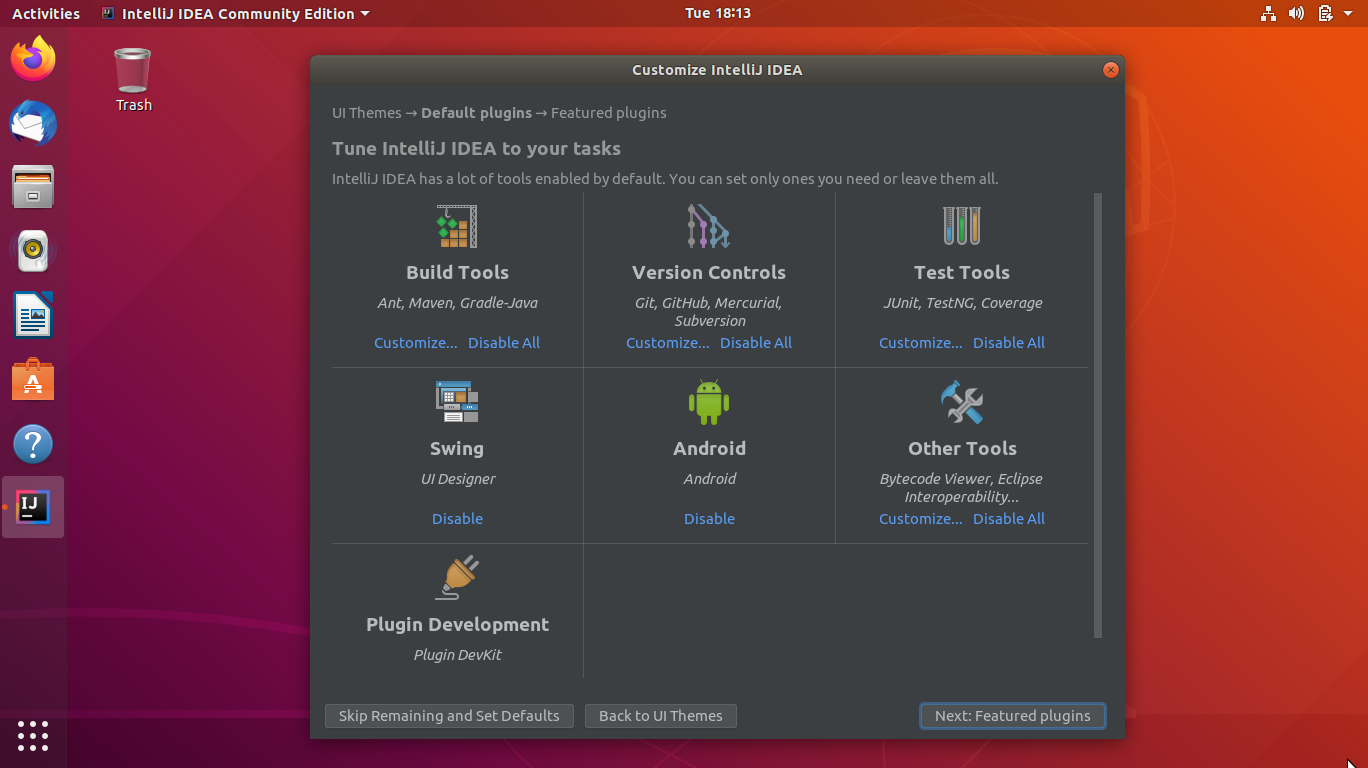Screen dimensions: 1368x768
Task: Open IntelliJ IDEA Community Edition app menu
Action: click(236, 13)
